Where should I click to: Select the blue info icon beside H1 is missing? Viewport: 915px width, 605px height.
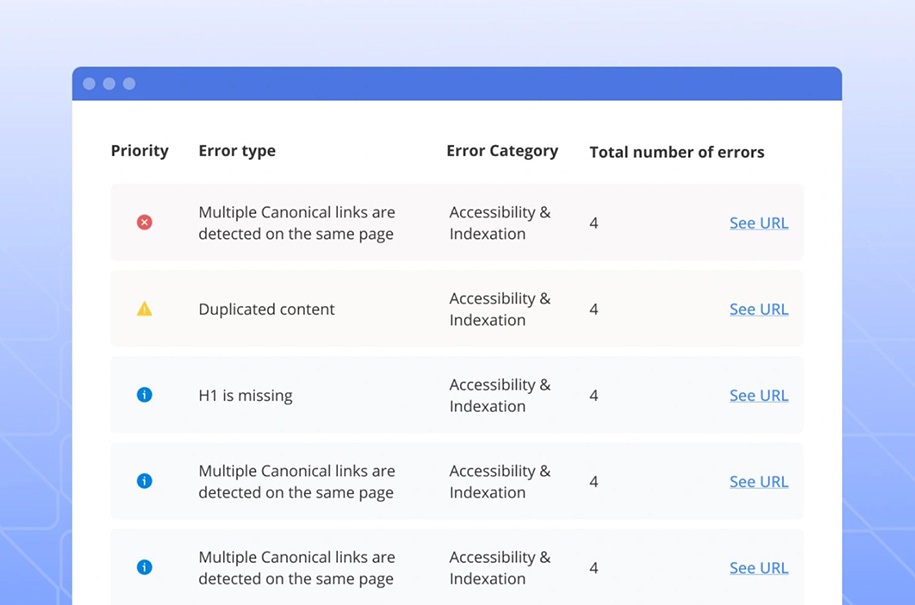tap(144, 395)
